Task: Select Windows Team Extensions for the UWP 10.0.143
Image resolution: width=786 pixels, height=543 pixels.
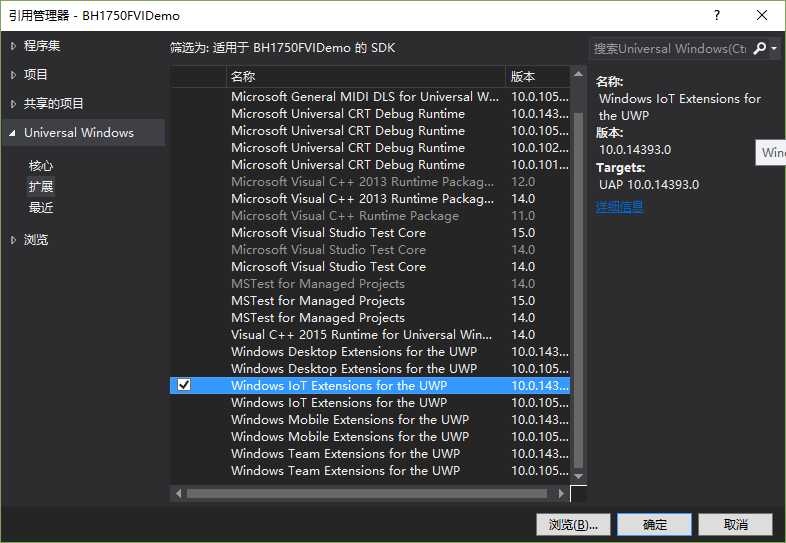Action: [x=370, y=454]
